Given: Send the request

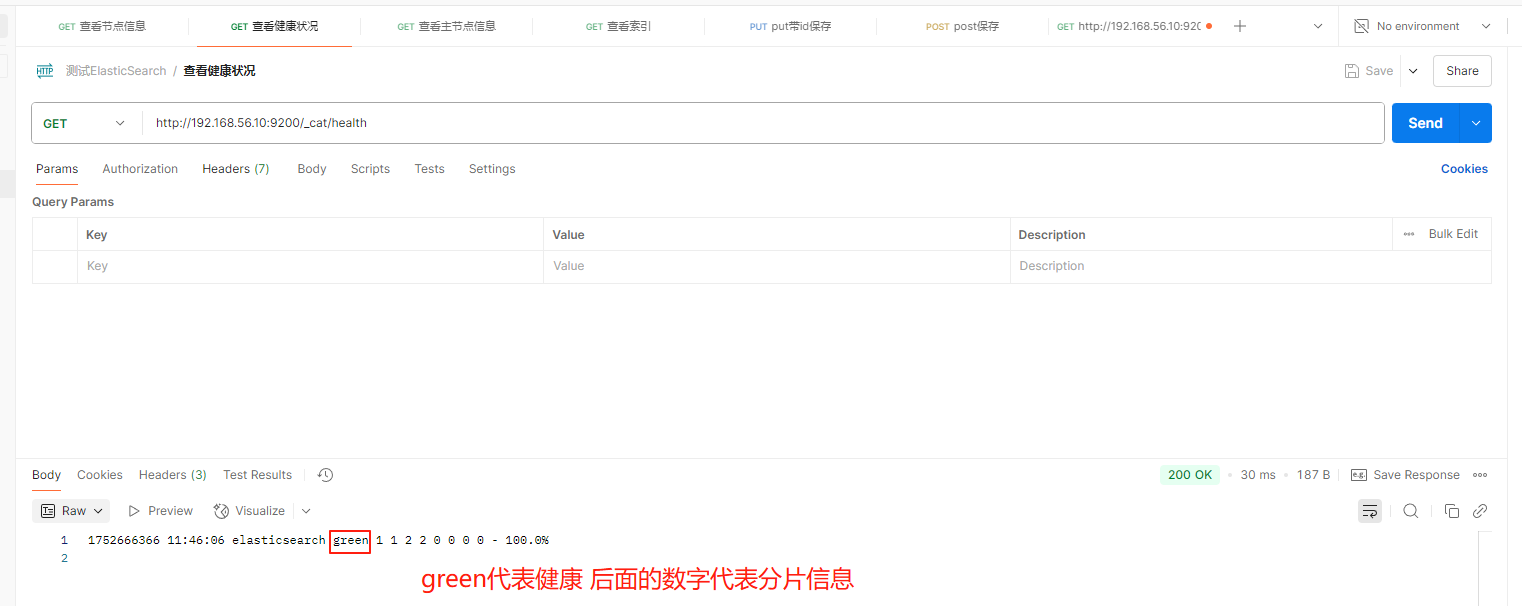Looking at the screenshot, I should (1425, 123).
